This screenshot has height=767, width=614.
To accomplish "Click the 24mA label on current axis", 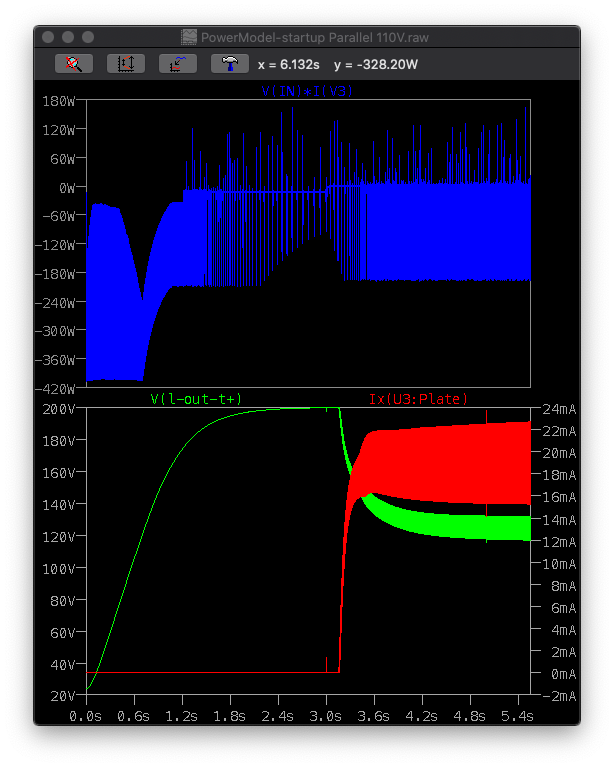I will [x=559, y=409].
